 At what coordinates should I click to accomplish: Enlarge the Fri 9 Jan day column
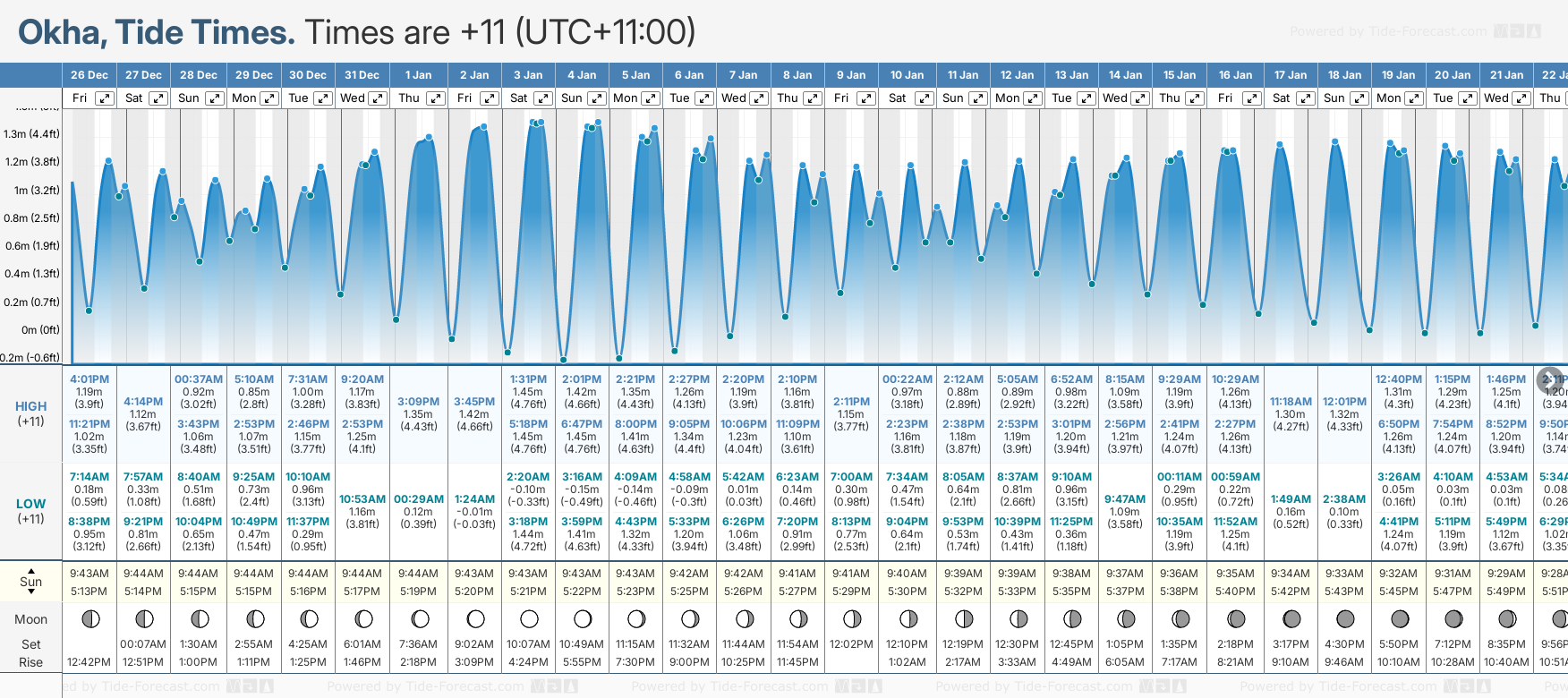tap(865, 98)
